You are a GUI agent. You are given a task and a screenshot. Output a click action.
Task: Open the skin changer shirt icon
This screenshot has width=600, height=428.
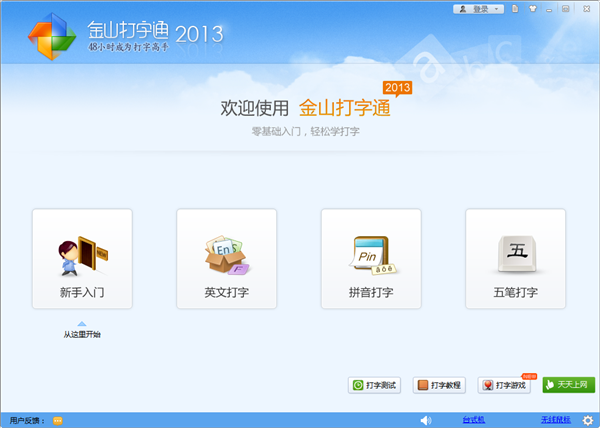[532, 9]
